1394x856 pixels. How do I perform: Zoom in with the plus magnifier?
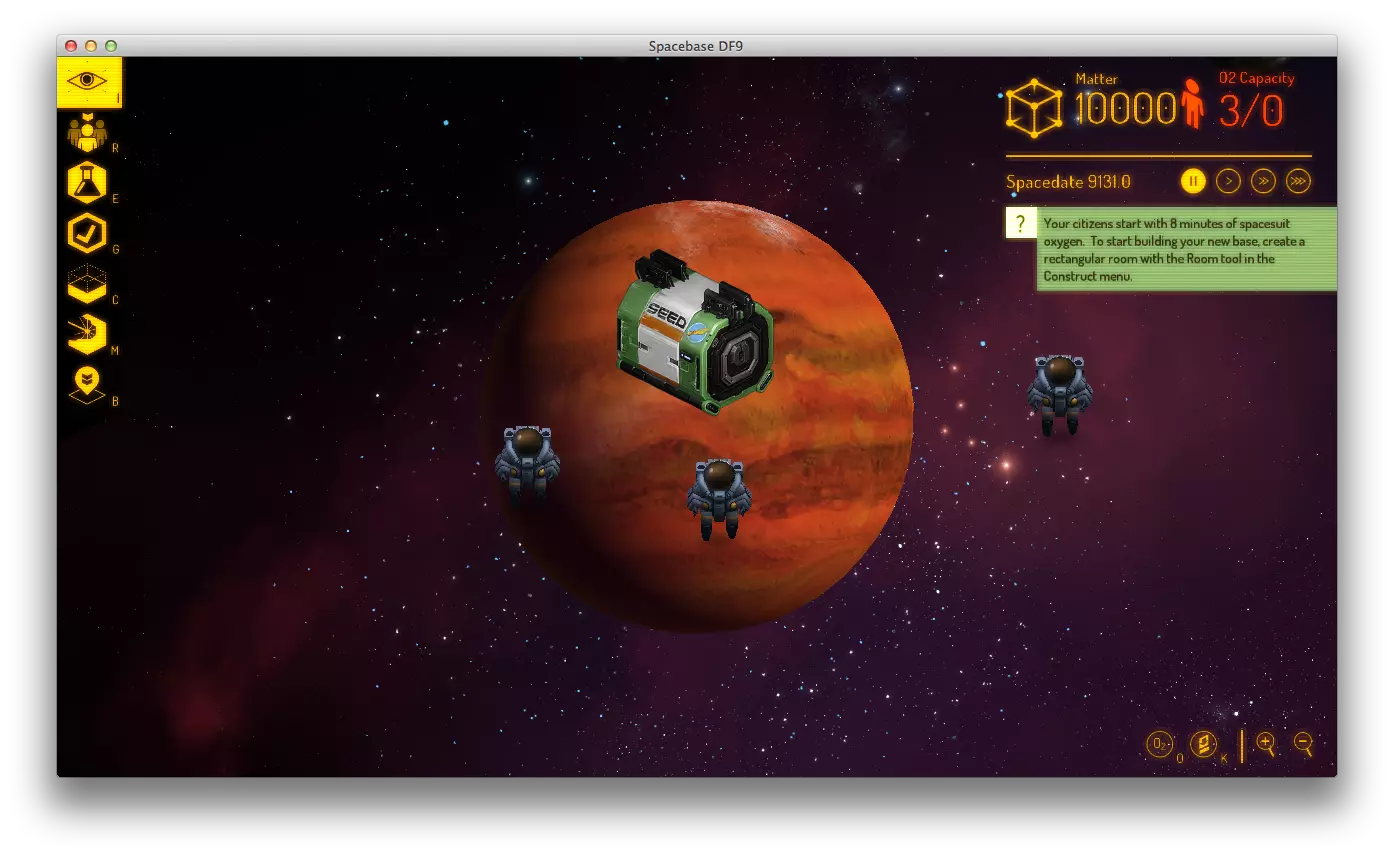tap(1266, 744)
